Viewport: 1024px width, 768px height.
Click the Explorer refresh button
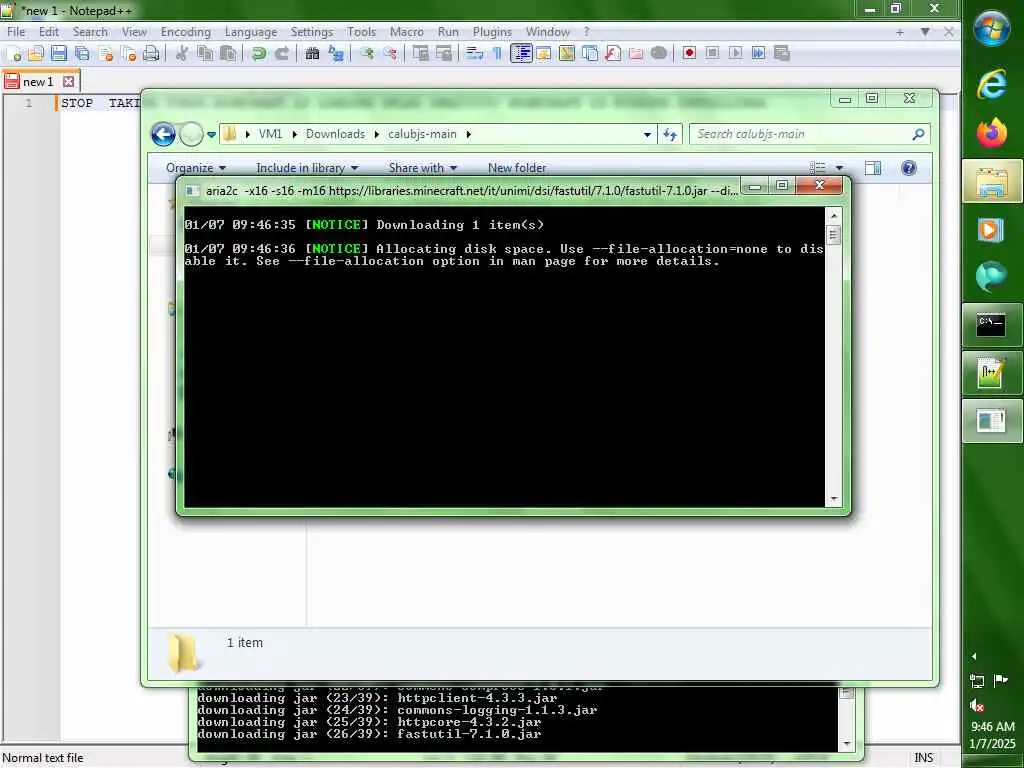click(x=670, y=135)
